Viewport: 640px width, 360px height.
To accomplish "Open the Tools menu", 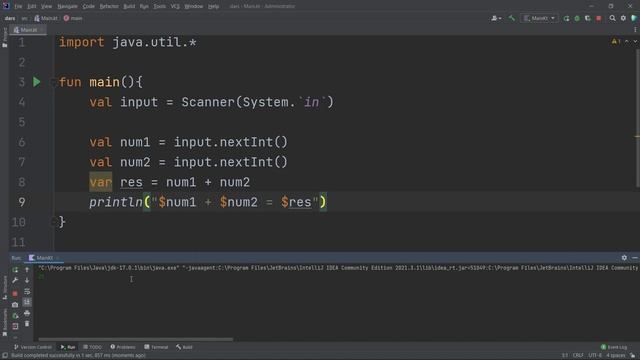I will [160, 6].
